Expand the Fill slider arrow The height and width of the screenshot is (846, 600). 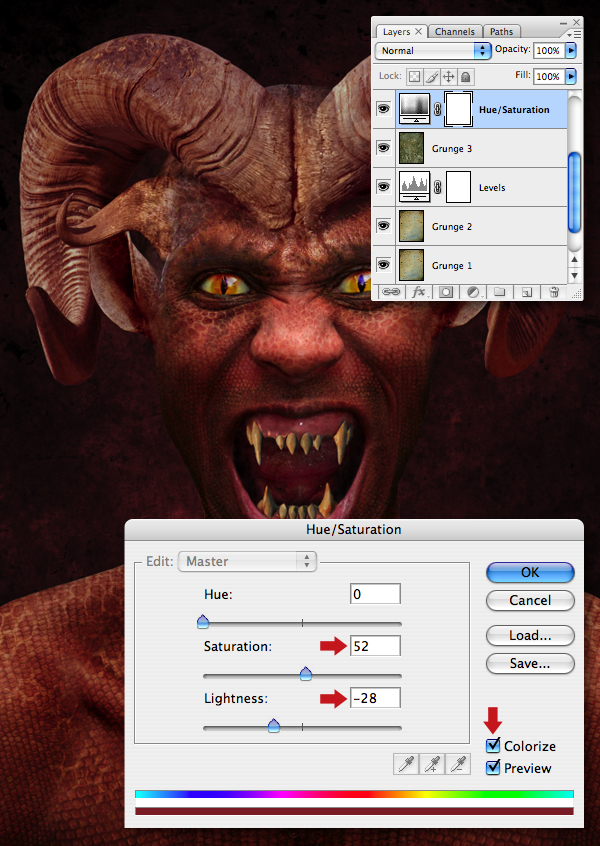(x=571, y=77)
